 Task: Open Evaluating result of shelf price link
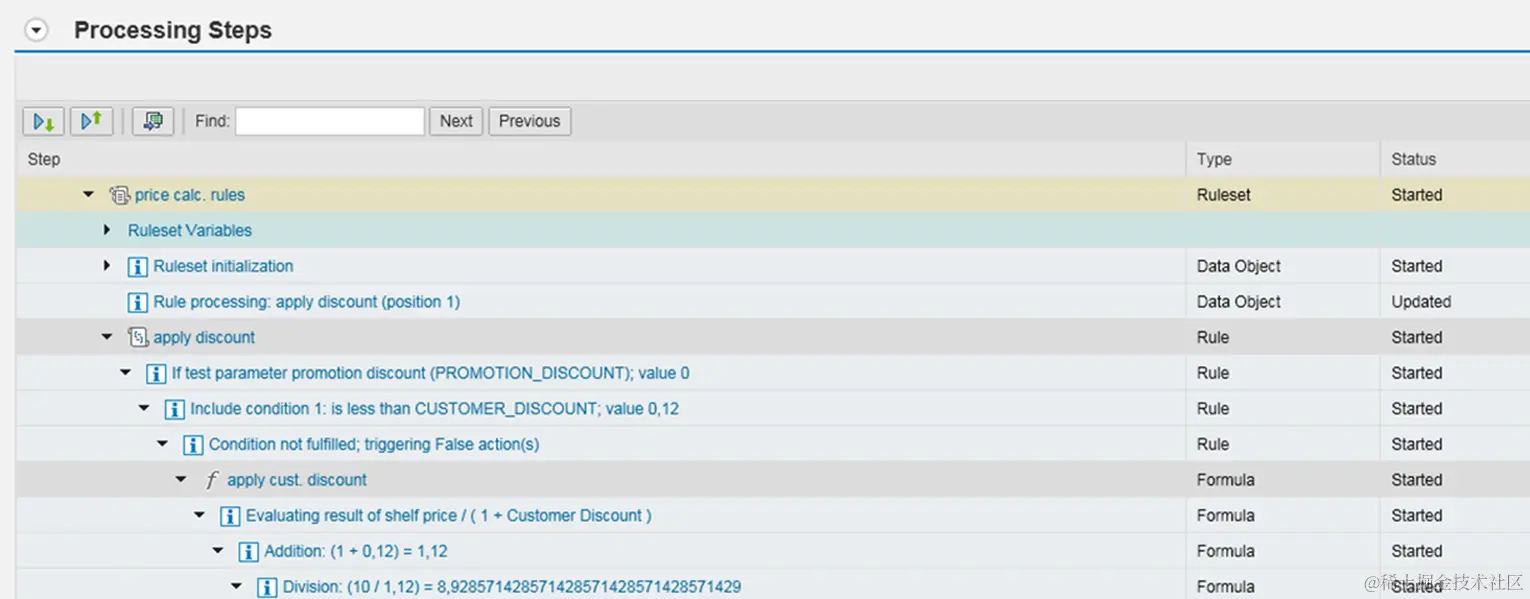click(x=449, y=515)
